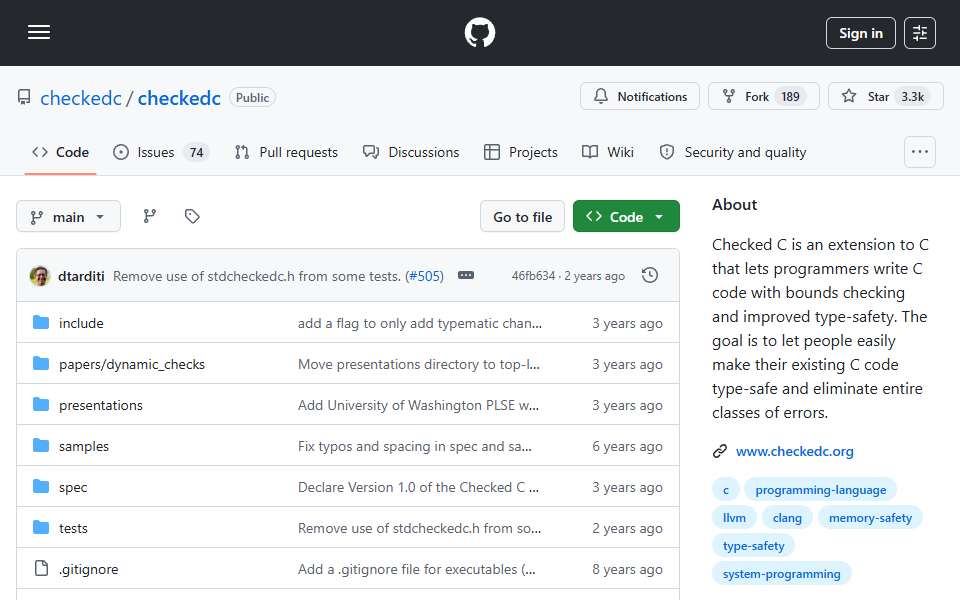Open the hamburger navigation menu
The height and width of the screenshot is (600, 960).
(x=39, y=32)
